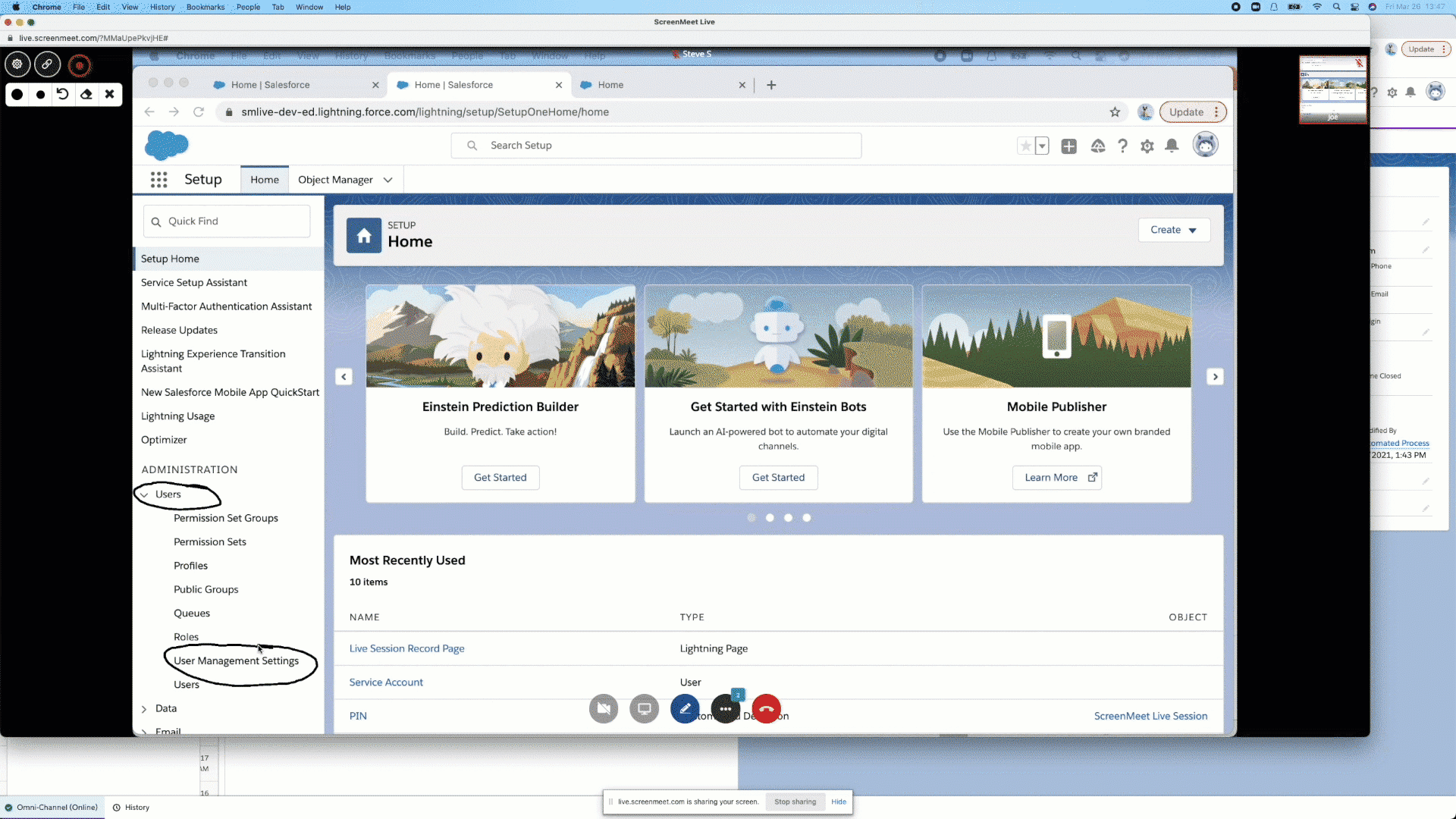Open ScreenMeet settings gear icon

coord(17,64)
